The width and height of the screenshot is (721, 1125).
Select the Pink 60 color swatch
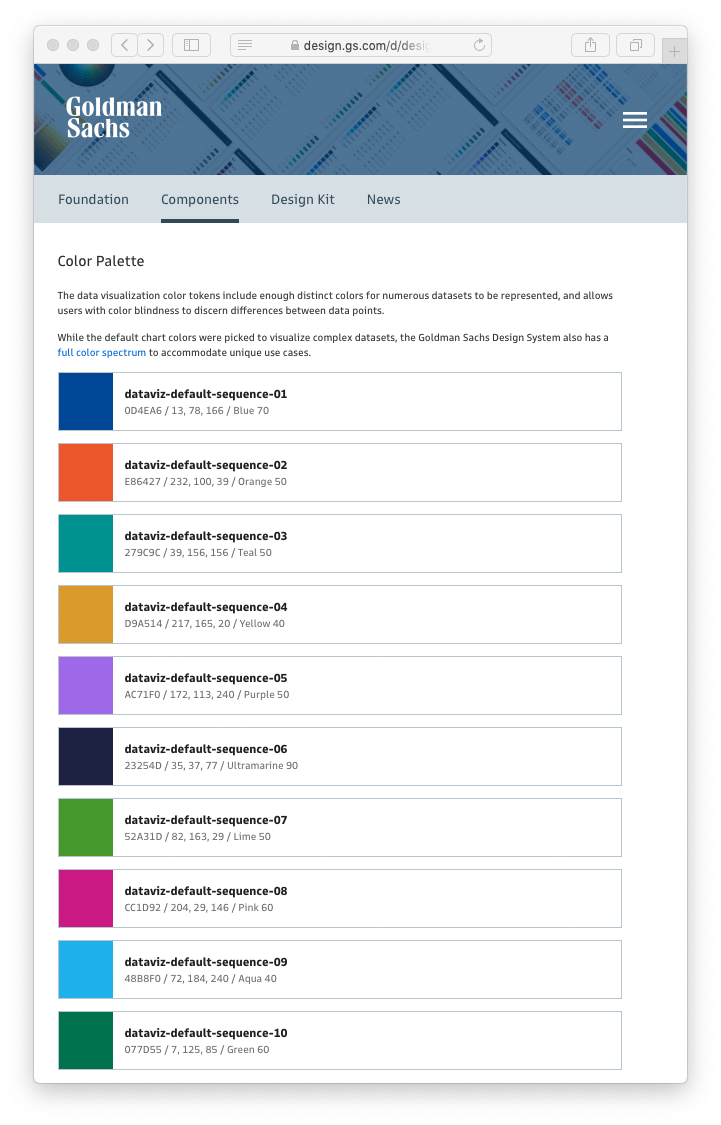coord(86,898)
